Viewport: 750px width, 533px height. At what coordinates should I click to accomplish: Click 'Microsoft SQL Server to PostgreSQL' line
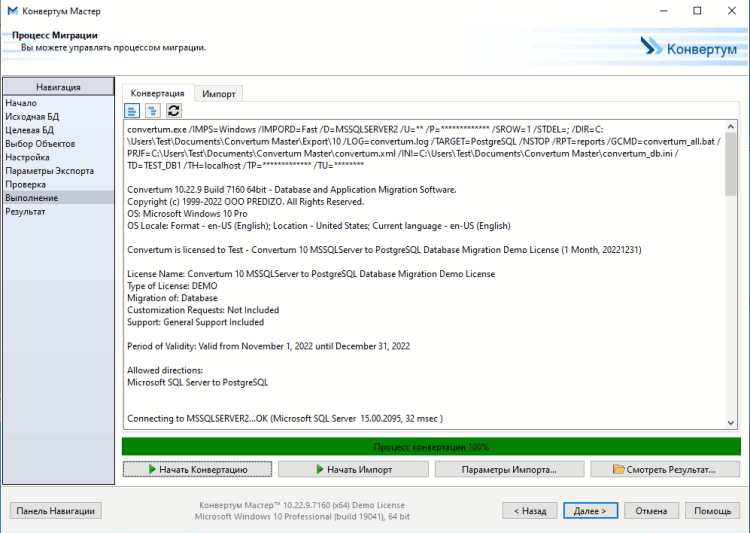[x=198, y=382]
